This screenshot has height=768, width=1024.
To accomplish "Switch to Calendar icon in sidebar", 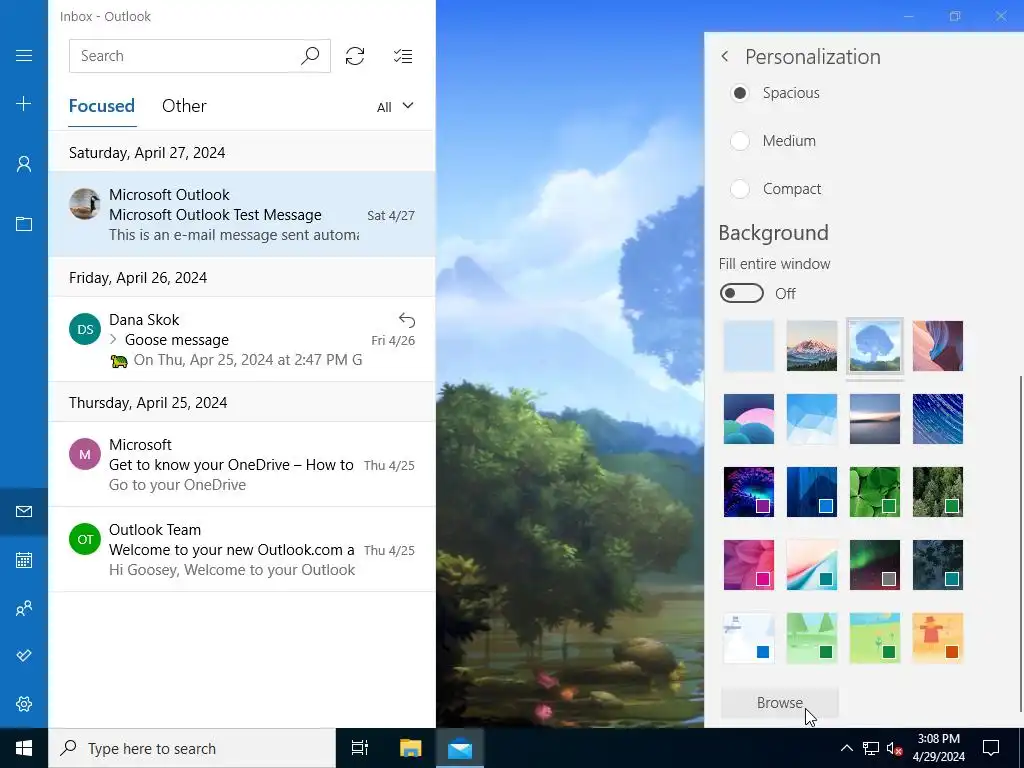I will pyautogui.click(x=24, y=560).
